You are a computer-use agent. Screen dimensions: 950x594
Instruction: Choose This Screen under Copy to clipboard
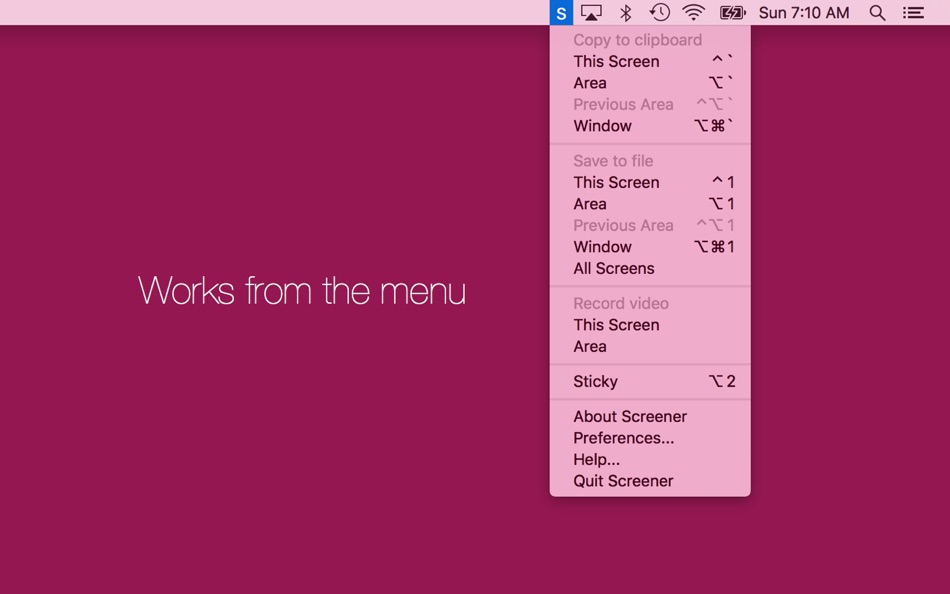(650, 61)
